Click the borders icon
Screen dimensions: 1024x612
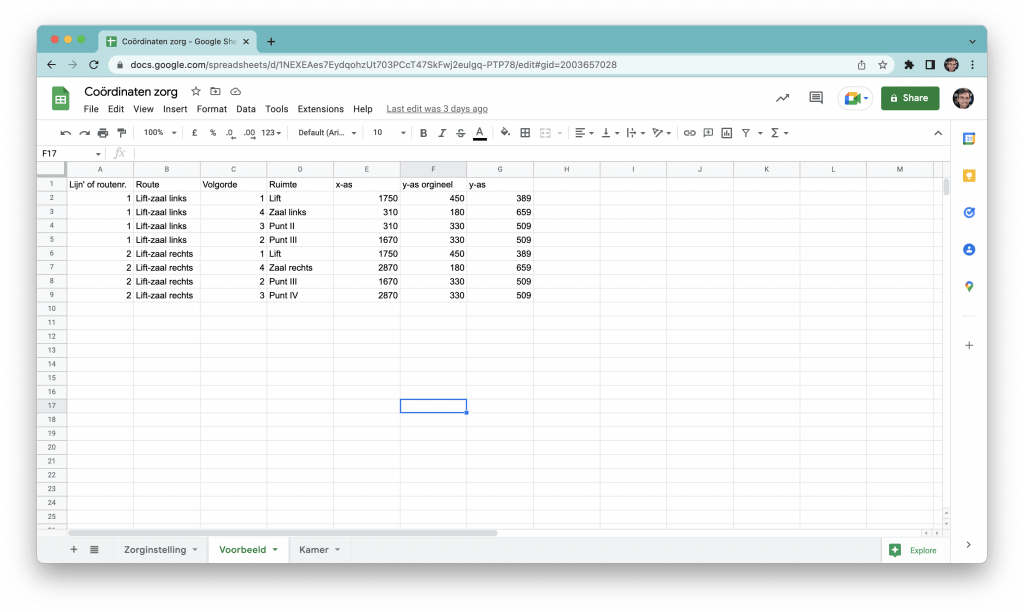525,133
